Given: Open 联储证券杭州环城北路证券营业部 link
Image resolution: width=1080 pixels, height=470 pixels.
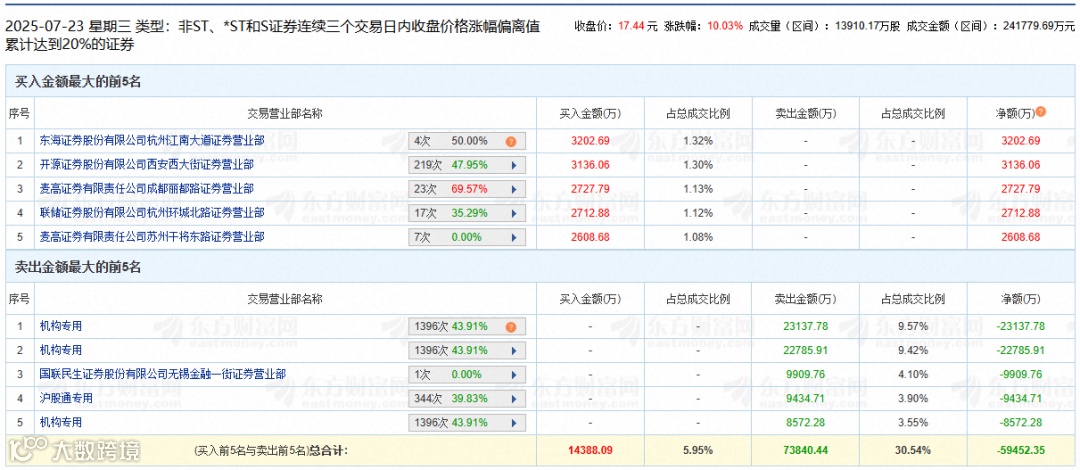Looking at the screenshot, I should pyautogui.click(x=152, y=212).
